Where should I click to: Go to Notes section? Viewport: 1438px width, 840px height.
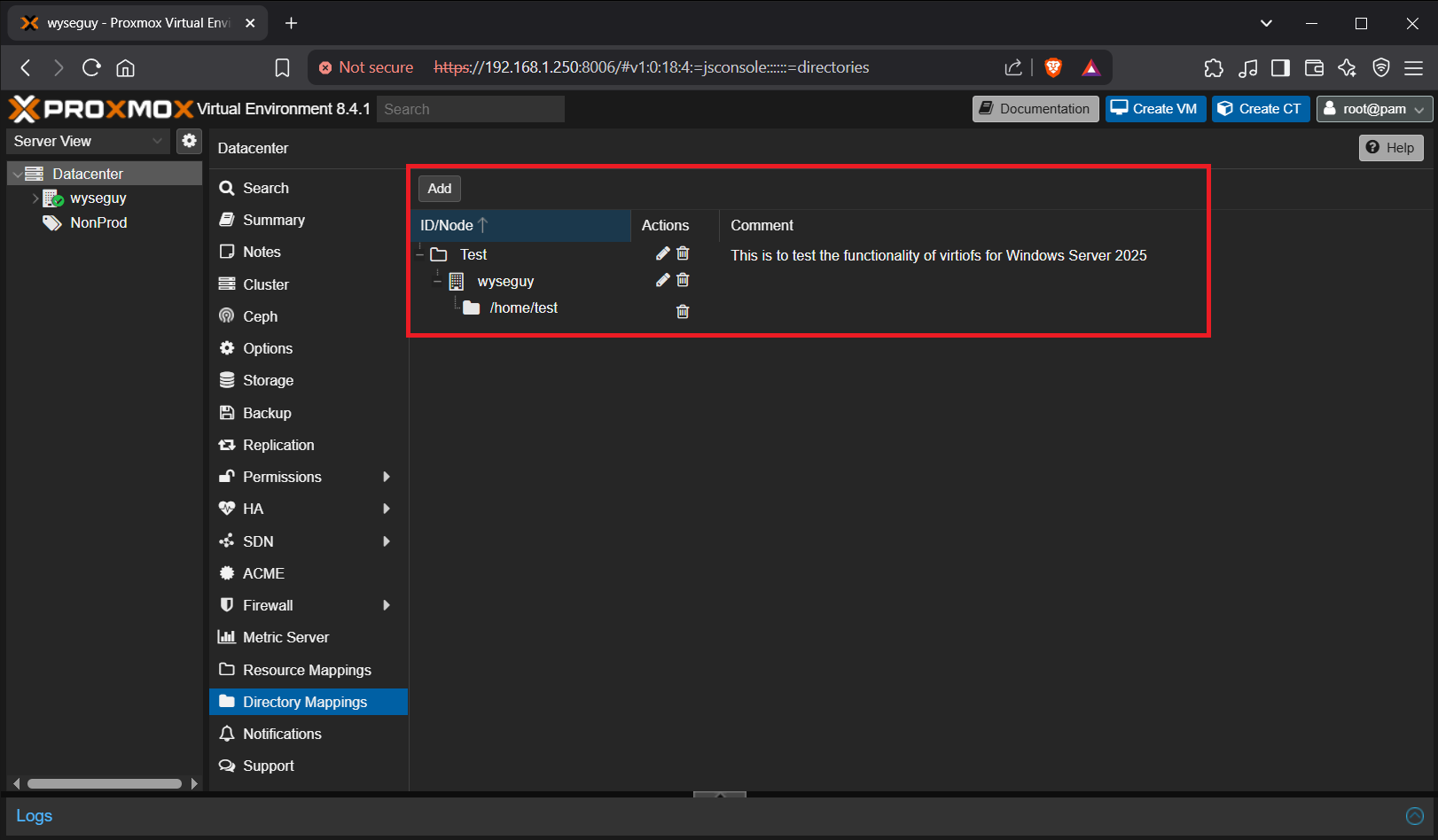(x=309, y=252)
